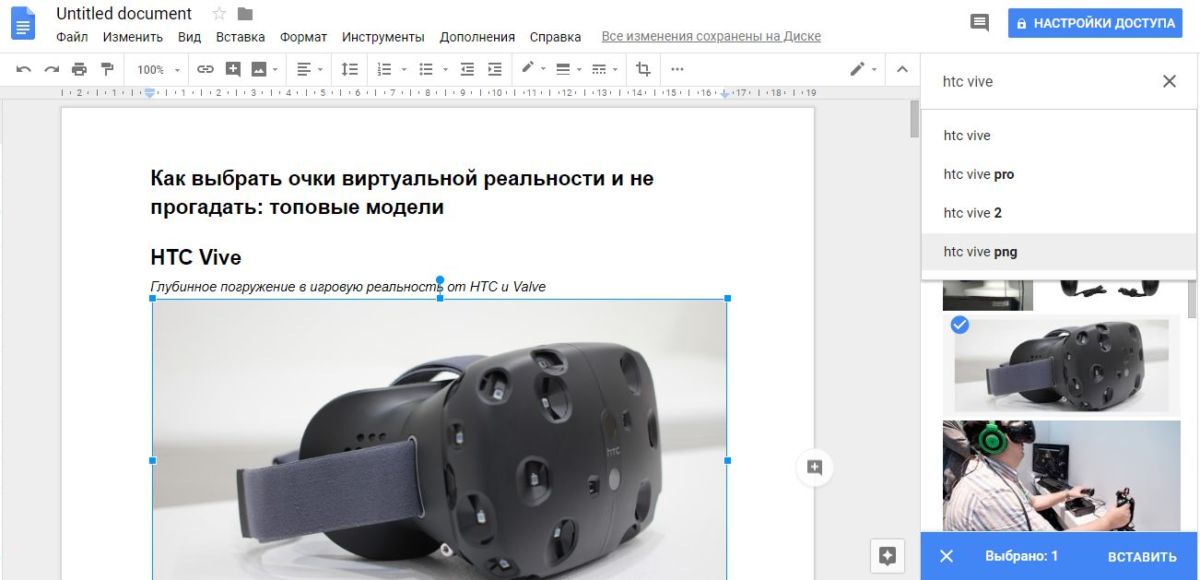Click the 'Выбрано: 1' selection count
1200x580 pixels.
click(x=1021, y=556)
